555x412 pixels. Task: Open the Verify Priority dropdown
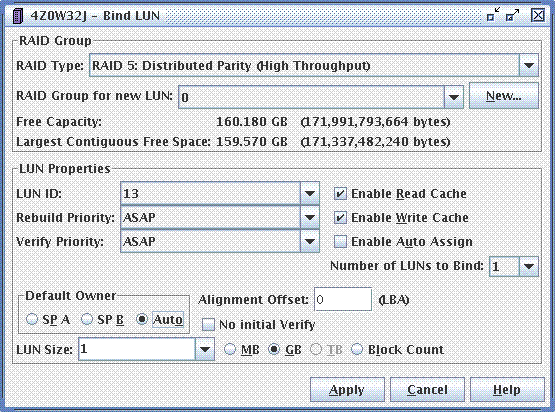click(x=309, y=241)
